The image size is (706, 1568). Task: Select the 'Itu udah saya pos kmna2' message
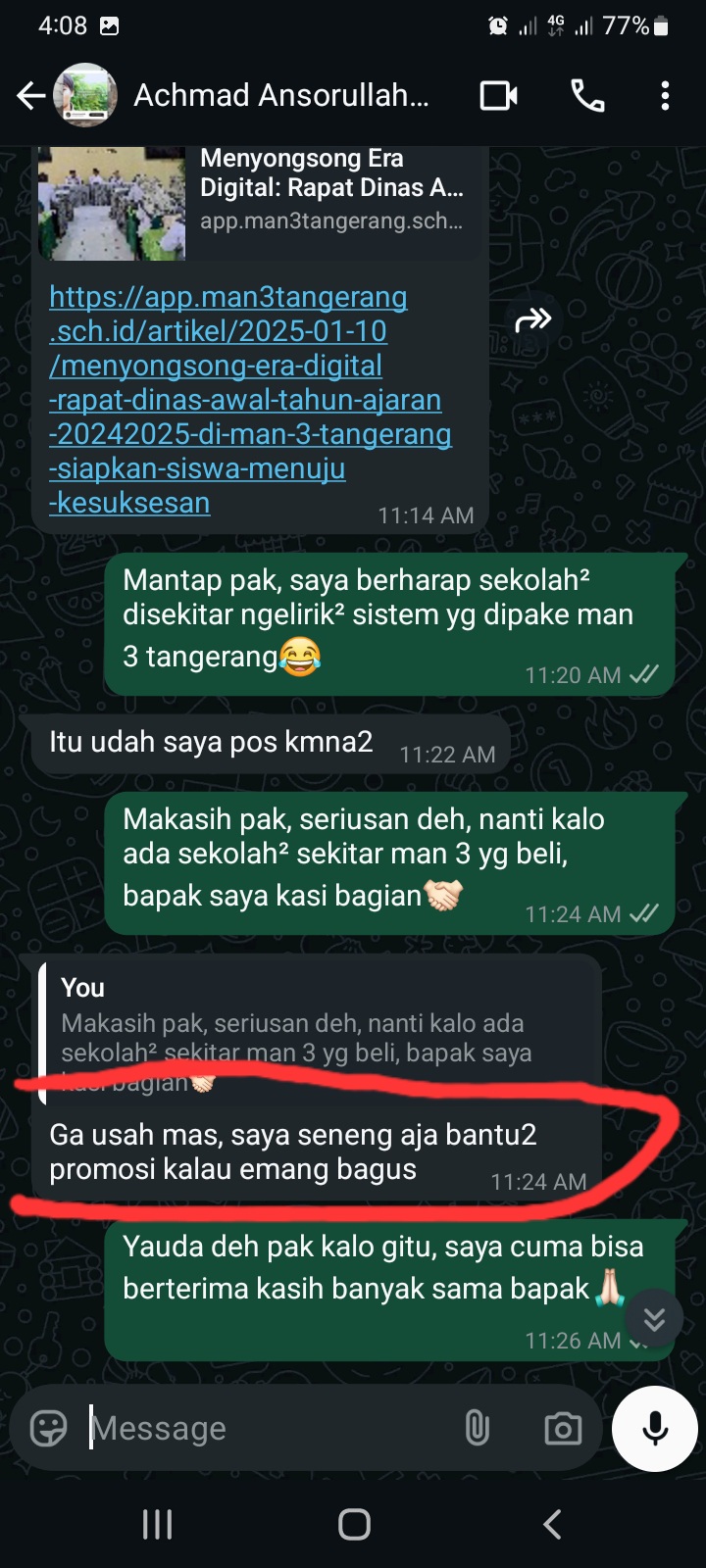[265, 745]
